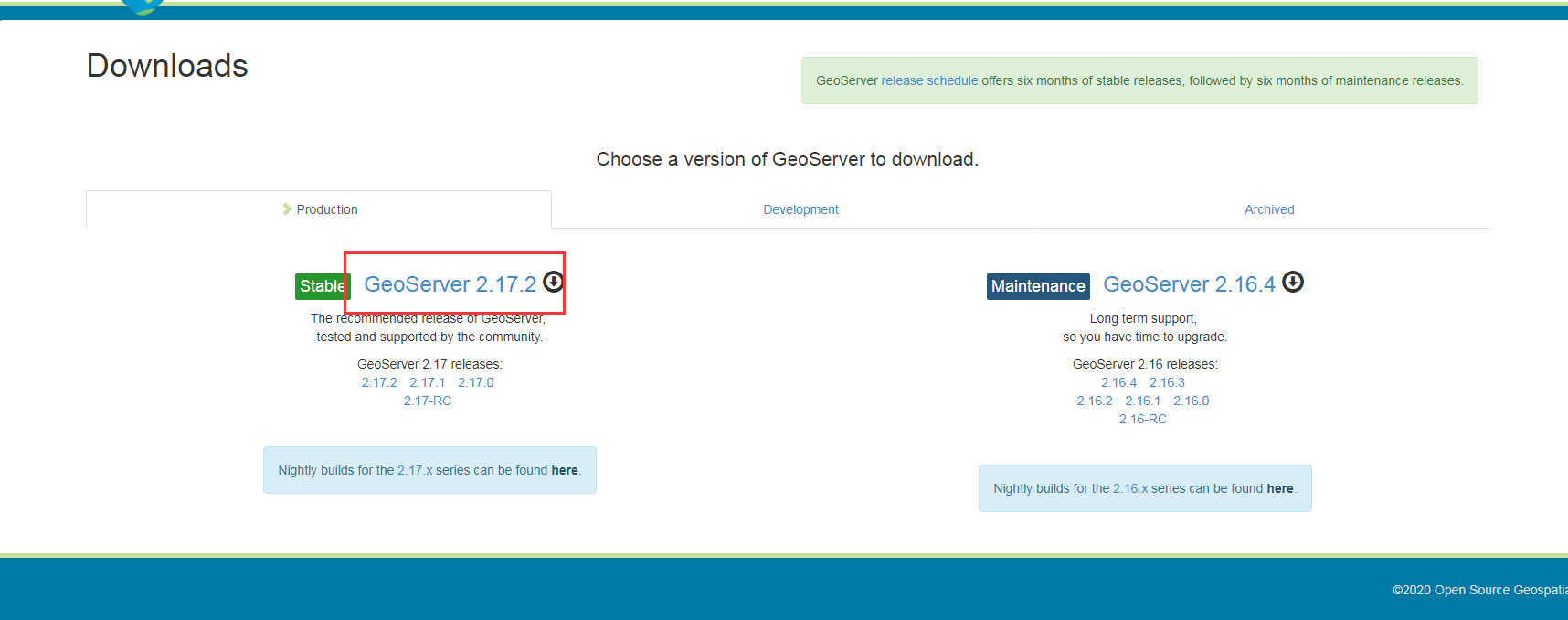Click 'Choose a version of GeoServer to download' text
The image size is (1568, 620).
pyautogui.click(x=787, y=159)
